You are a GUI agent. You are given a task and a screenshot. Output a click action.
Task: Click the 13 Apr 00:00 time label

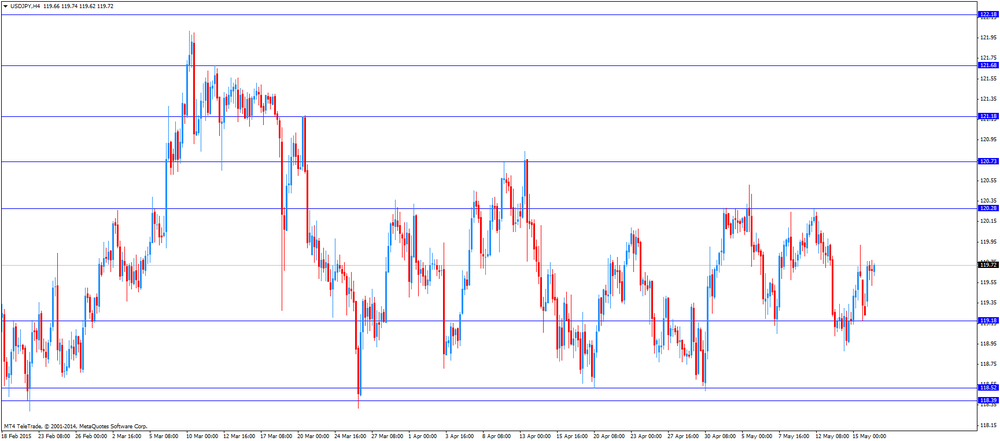coord(534,437)
